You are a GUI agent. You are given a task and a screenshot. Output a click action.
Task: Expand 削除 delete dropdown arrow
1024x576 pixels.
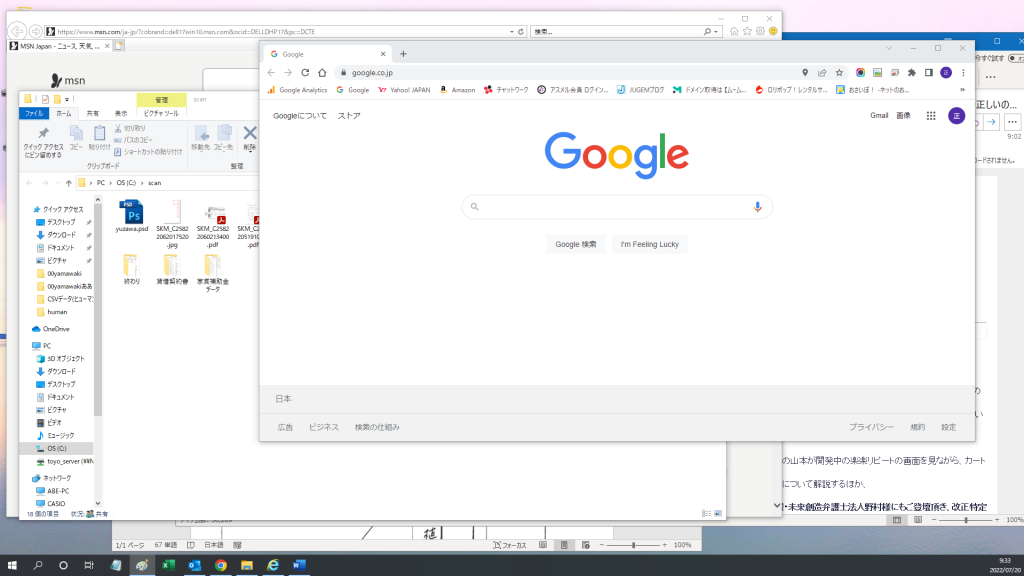pyautogui.click(x=249, y=151)
